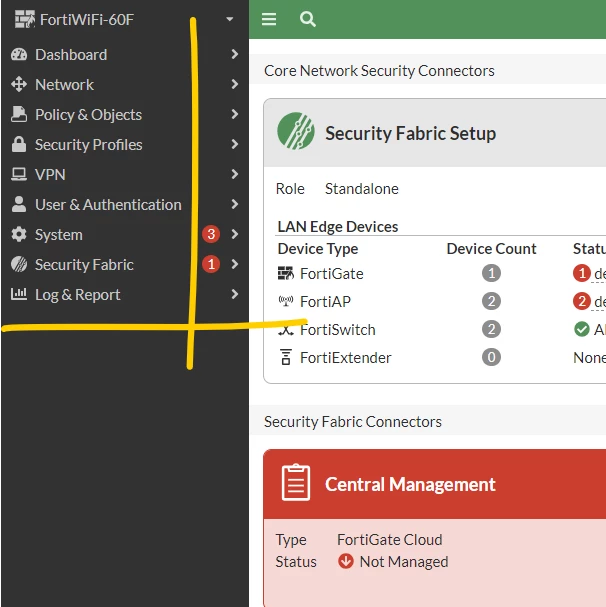Click the Network arrows icon
The width and height of the screenshot is (606, 607).
pos(19,84)
